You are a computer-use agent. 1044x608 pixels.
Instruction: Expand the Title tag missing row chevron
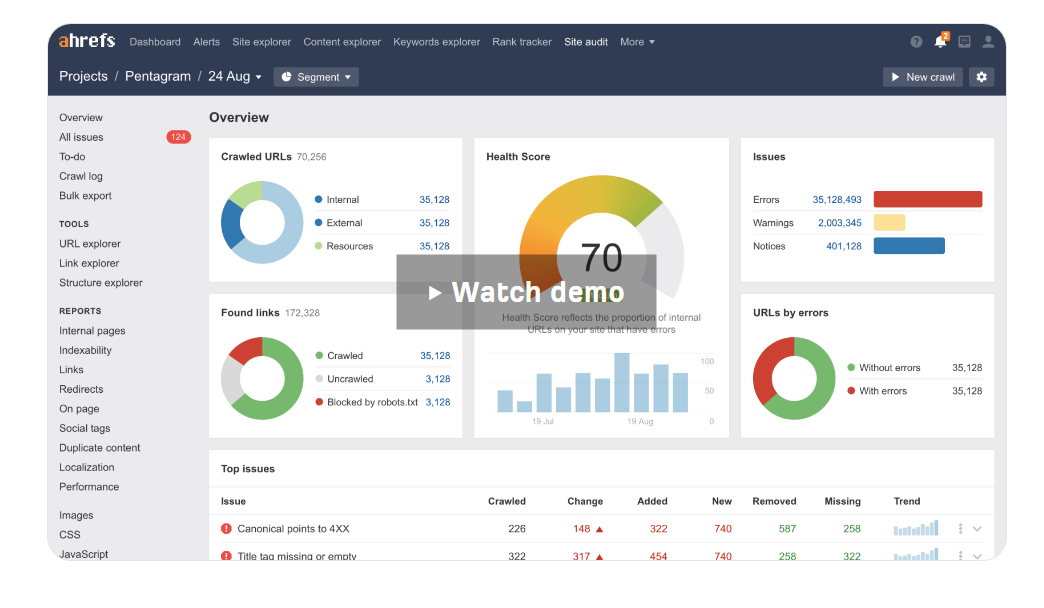[x=977, y=556]
